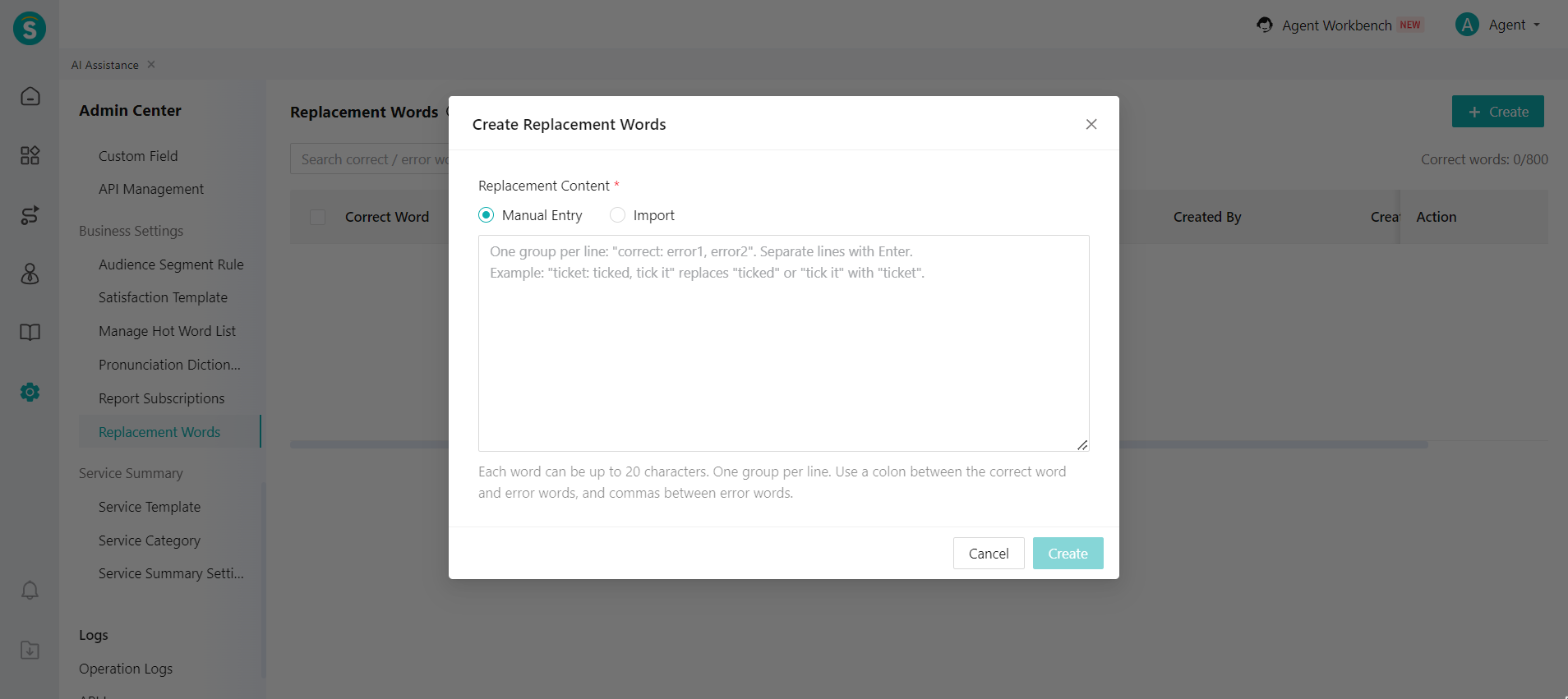Switch to the AI Assistance tab

(105, 64)
